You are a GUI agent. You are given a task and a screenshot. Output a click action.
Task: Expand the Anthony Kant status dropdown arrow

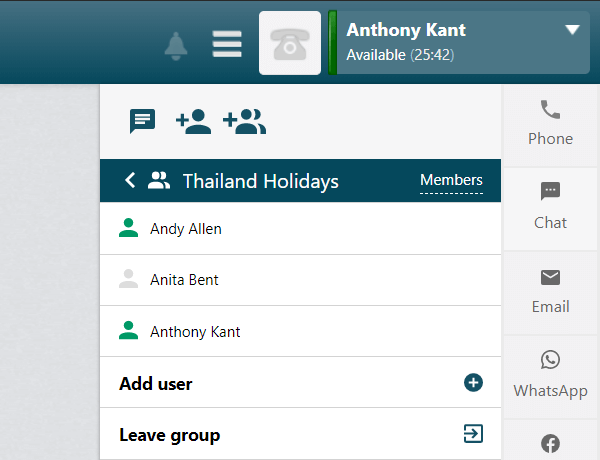tap(572, 30)
